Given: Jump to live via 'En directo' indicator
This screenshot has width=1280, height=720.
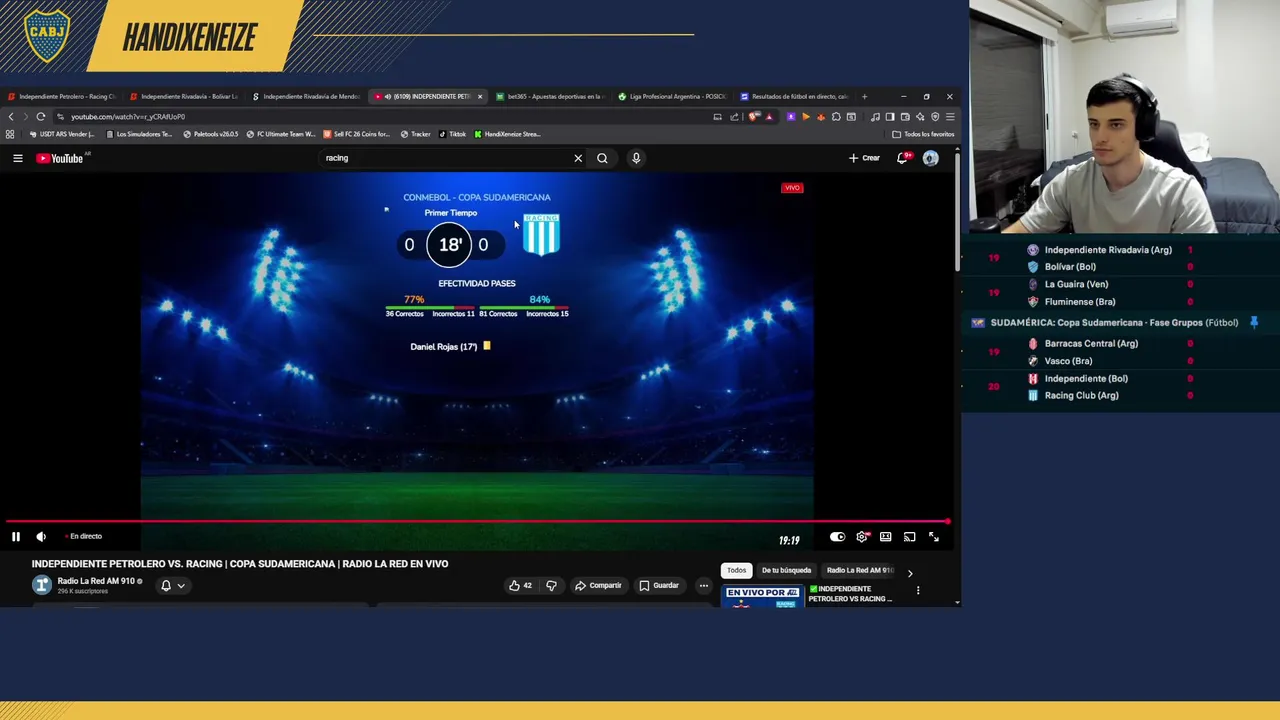Looking at the screenshot, I should coord(83,537).
